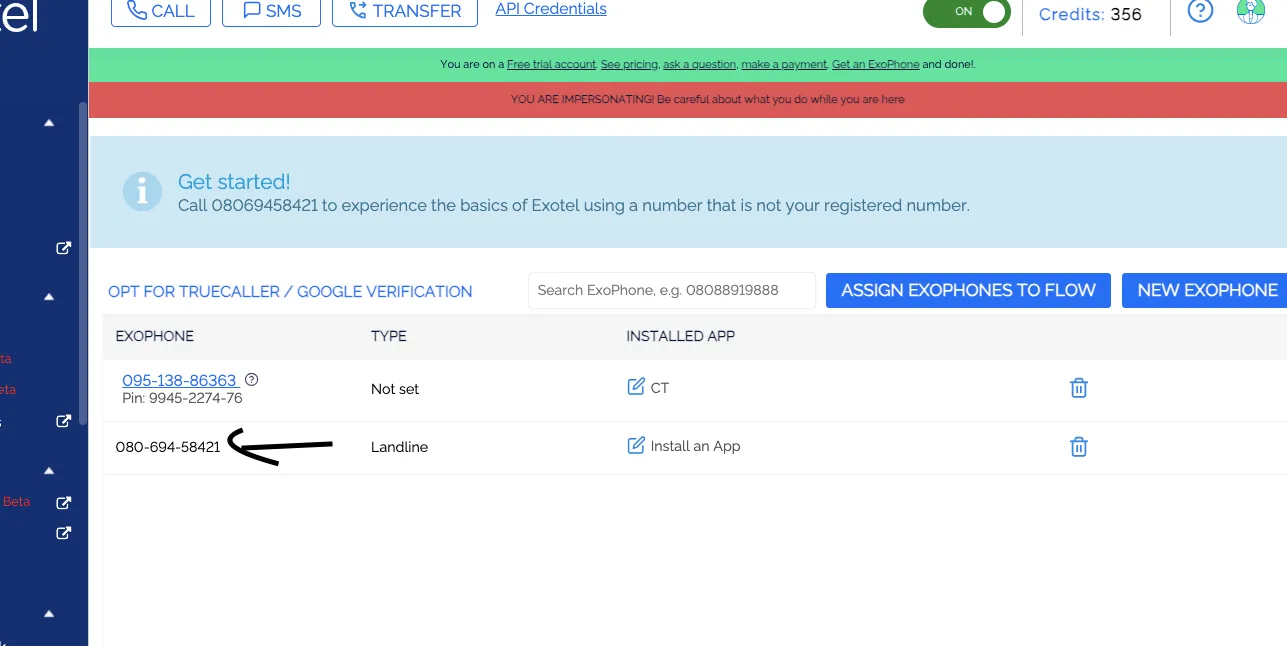Screen dimensions: 1287x646
Task: Click the sidebar vertical scrollbar
Action: tap(83, 265)
